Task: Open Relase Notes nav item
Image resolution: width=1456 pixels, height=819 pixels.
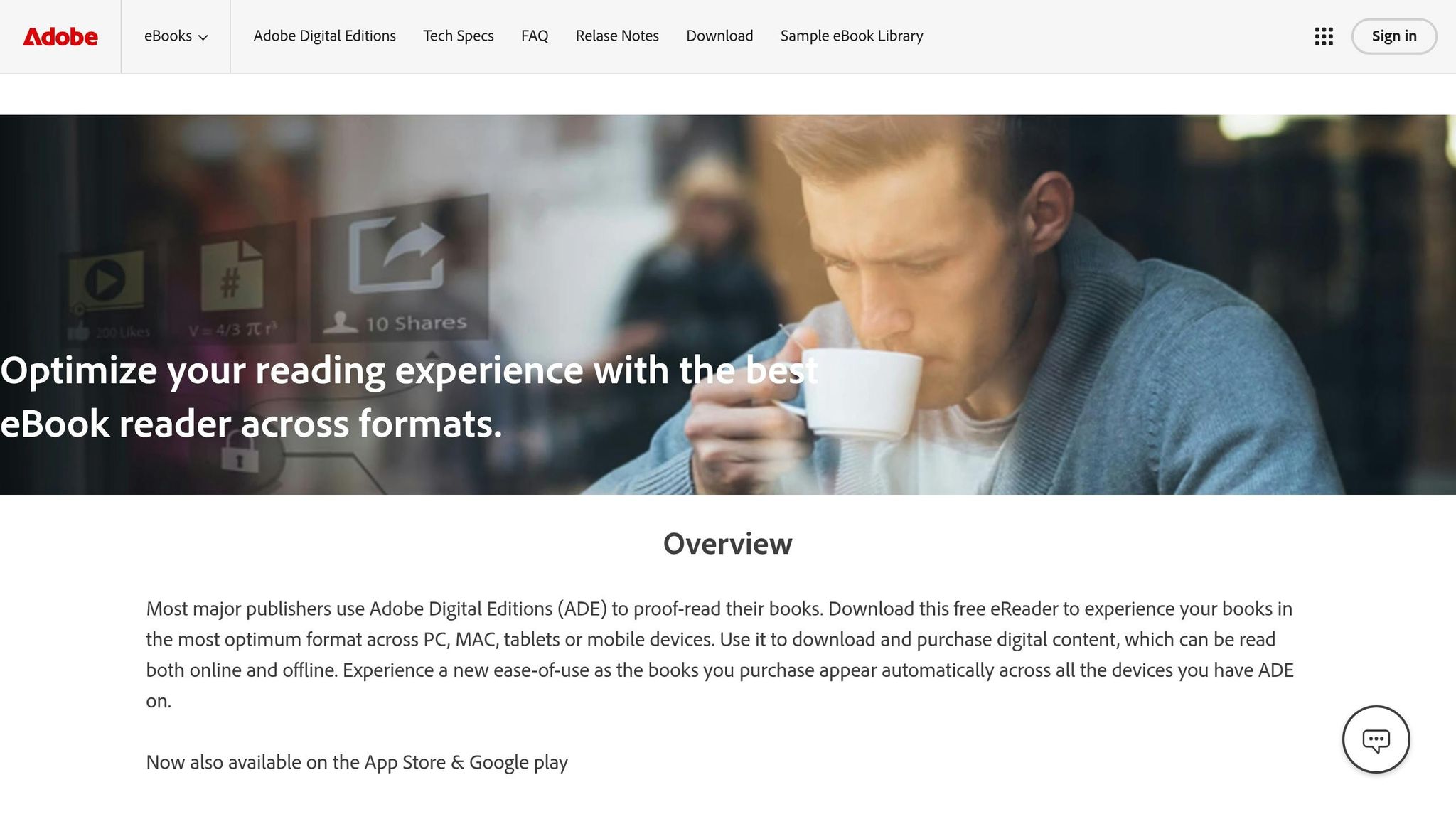Action: point(617,36)
